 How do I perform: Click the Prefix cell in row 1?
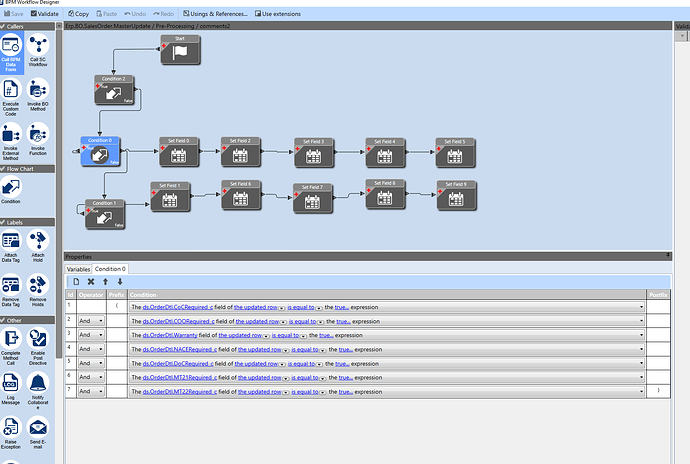(x=117, y=307)
